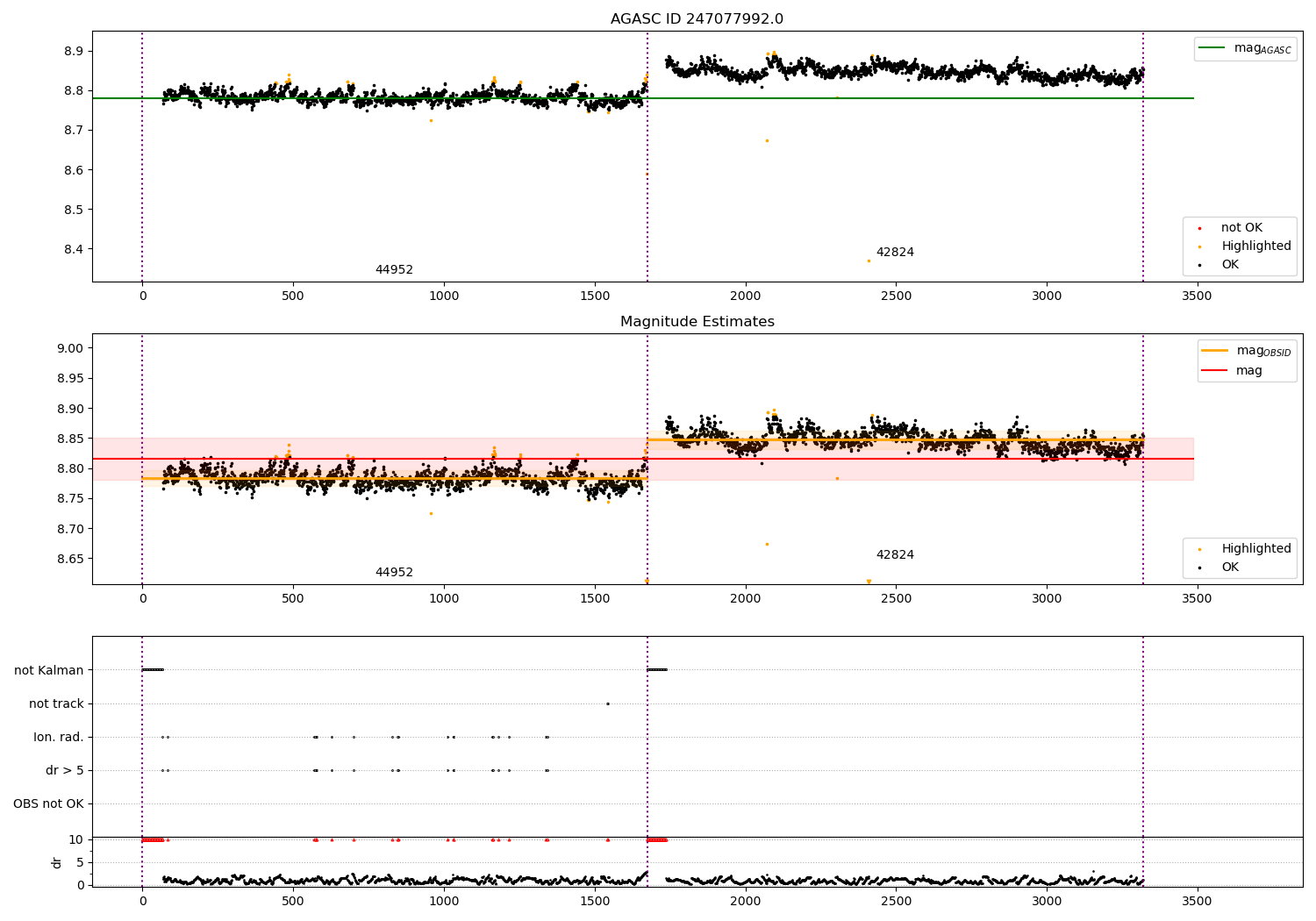Click 'OK' in the top plot's lower legend
The width and height of the screenshot is (1316, 921).
click(1230, 265)
